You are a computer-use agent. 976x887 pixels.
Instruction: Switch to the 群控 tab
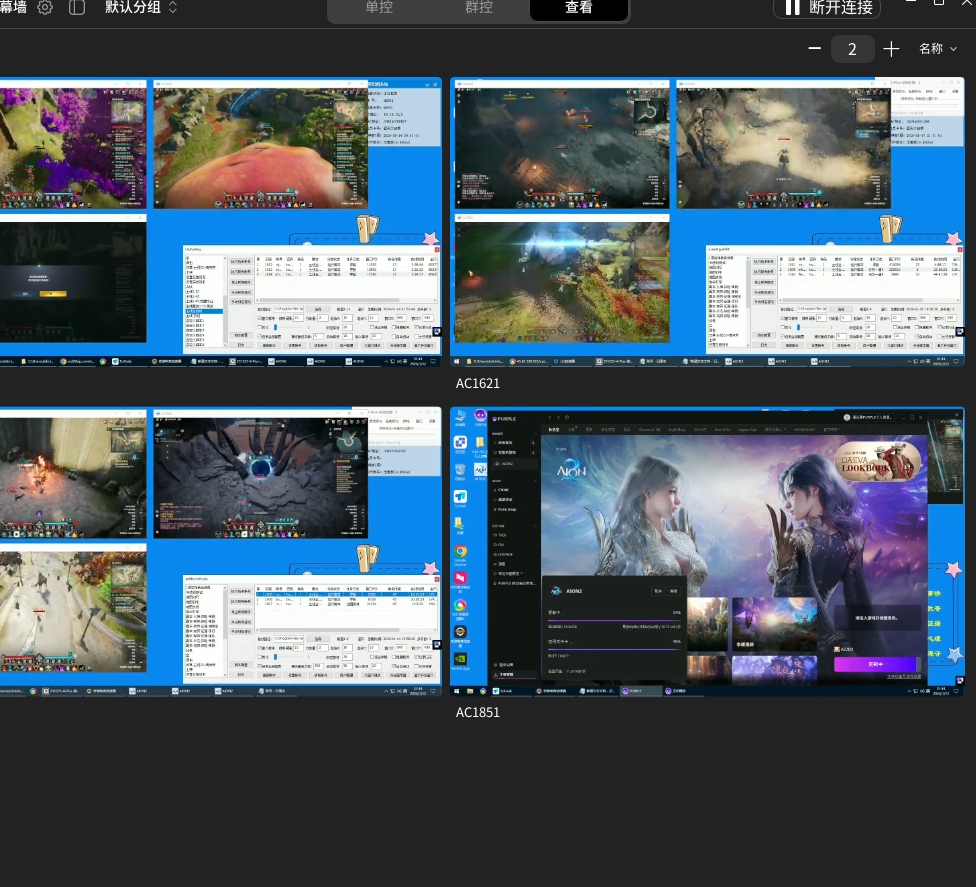pyautogui.click(x=479, y=7)
